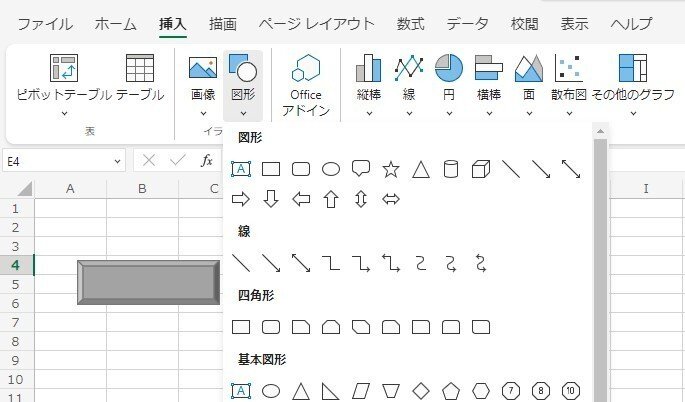Select the gray beveled rectangle on sheet

coord(149,282)
